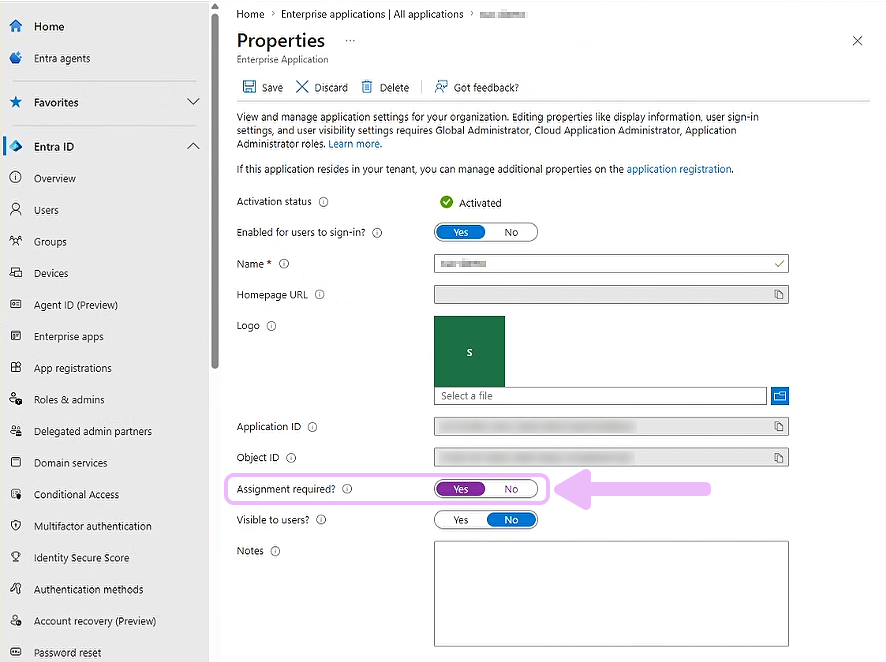The height and width of the screenshot is (662, 886).
Task: Copy the Object ID with copy icon
Action: (779, 458)
